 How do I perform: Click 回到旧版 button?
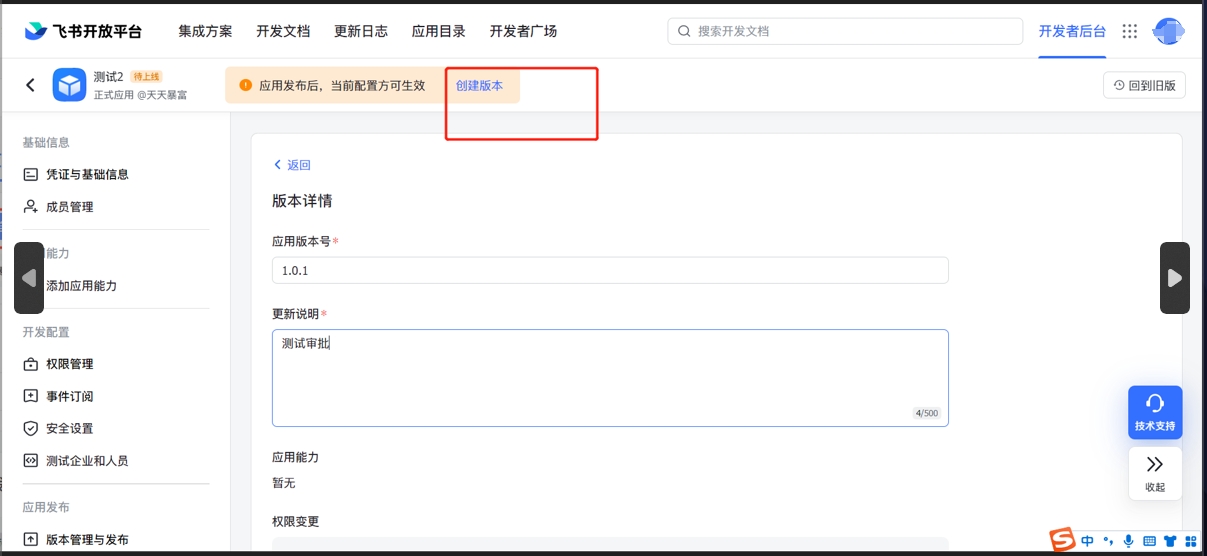(x=1144, y=86)
